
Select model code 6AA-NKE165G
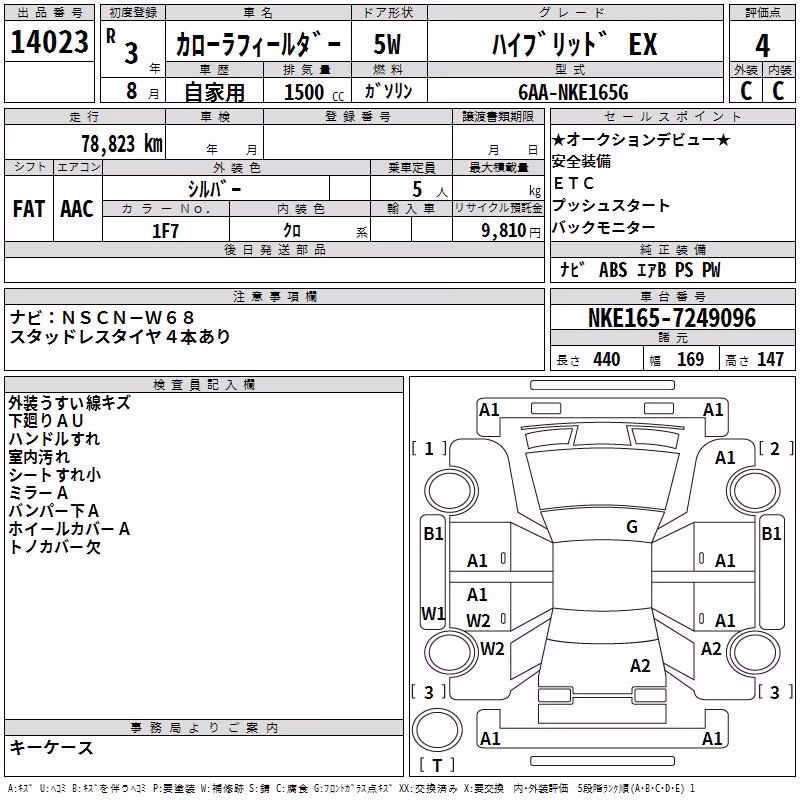click(573, 92)
